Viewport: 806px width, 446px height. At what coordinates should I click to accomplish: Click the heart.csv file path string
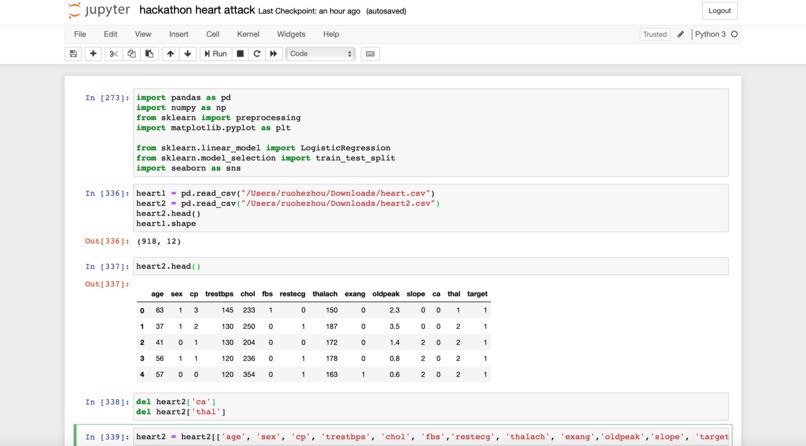tap(336, 193)
